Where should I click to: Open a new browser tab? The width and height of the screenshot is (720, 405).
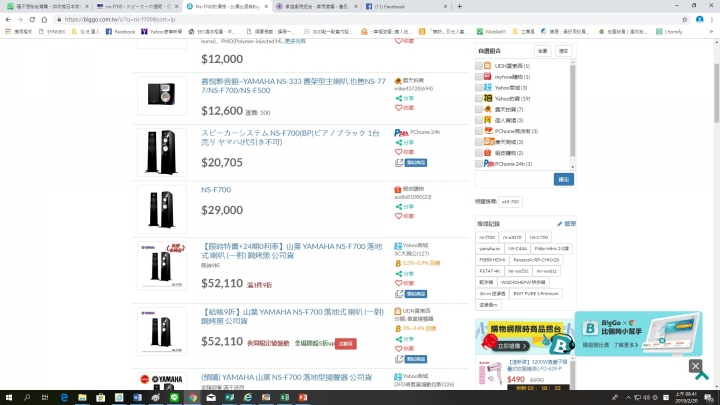pos(459,6)
